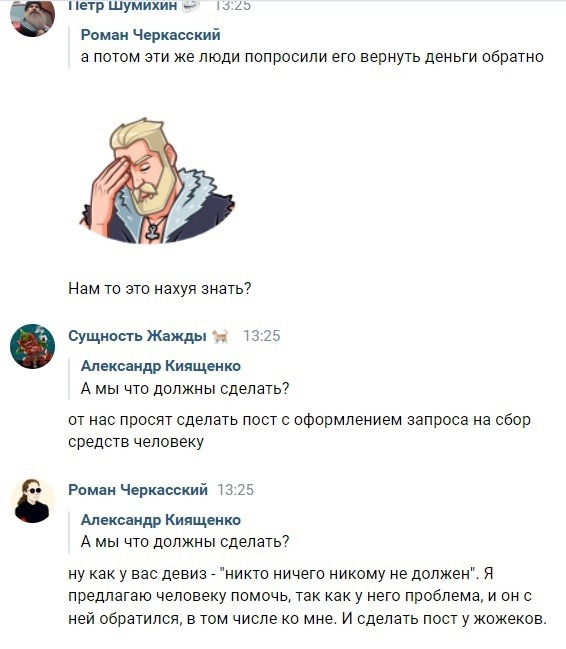Select message "Нам то это нахуя знать?"
Viewport: 566px width, 649px height.
(x=160, y=288)
